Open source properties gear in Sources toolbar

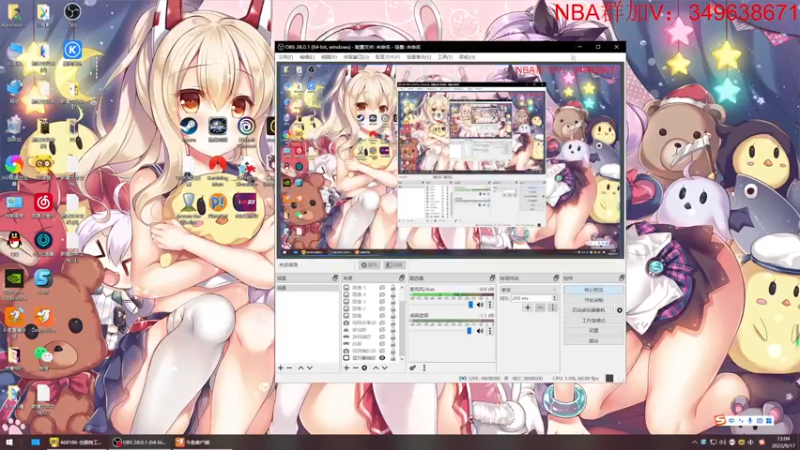tap(364, 368)
